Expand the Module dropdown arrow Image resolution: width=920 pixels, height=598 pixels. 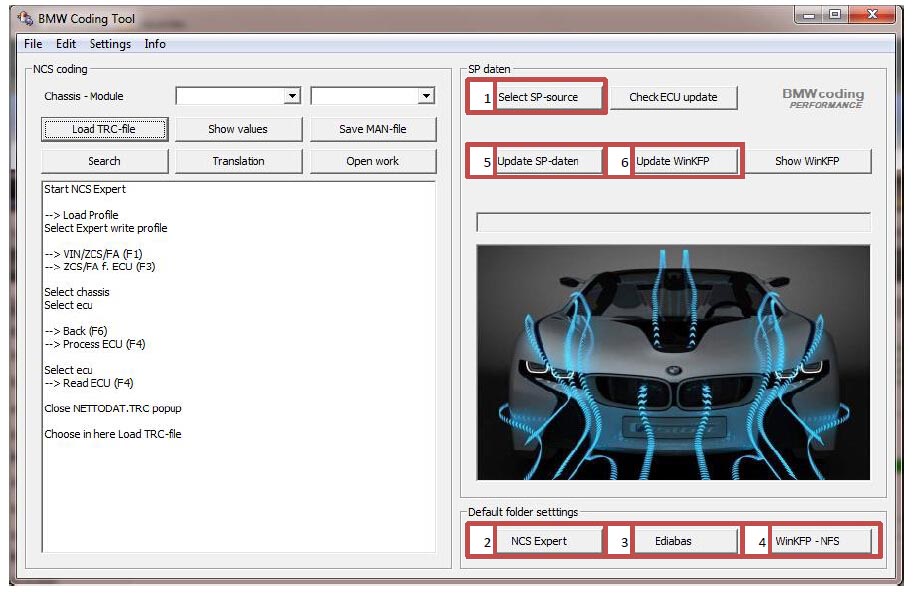click(x=426, y=96)
